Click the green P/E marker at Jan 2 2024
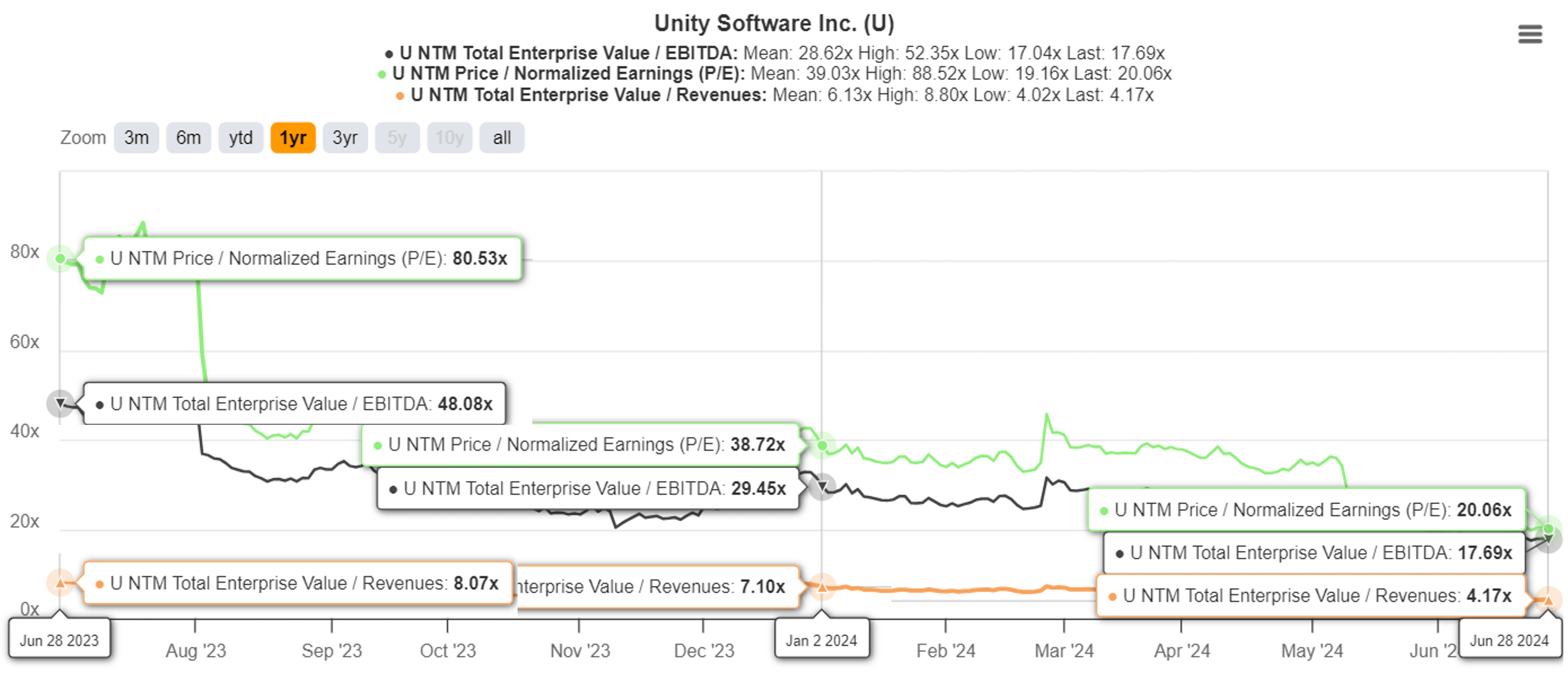This screenshot has height=673, width=1568. pyautogui.click(x=822, y=446)
